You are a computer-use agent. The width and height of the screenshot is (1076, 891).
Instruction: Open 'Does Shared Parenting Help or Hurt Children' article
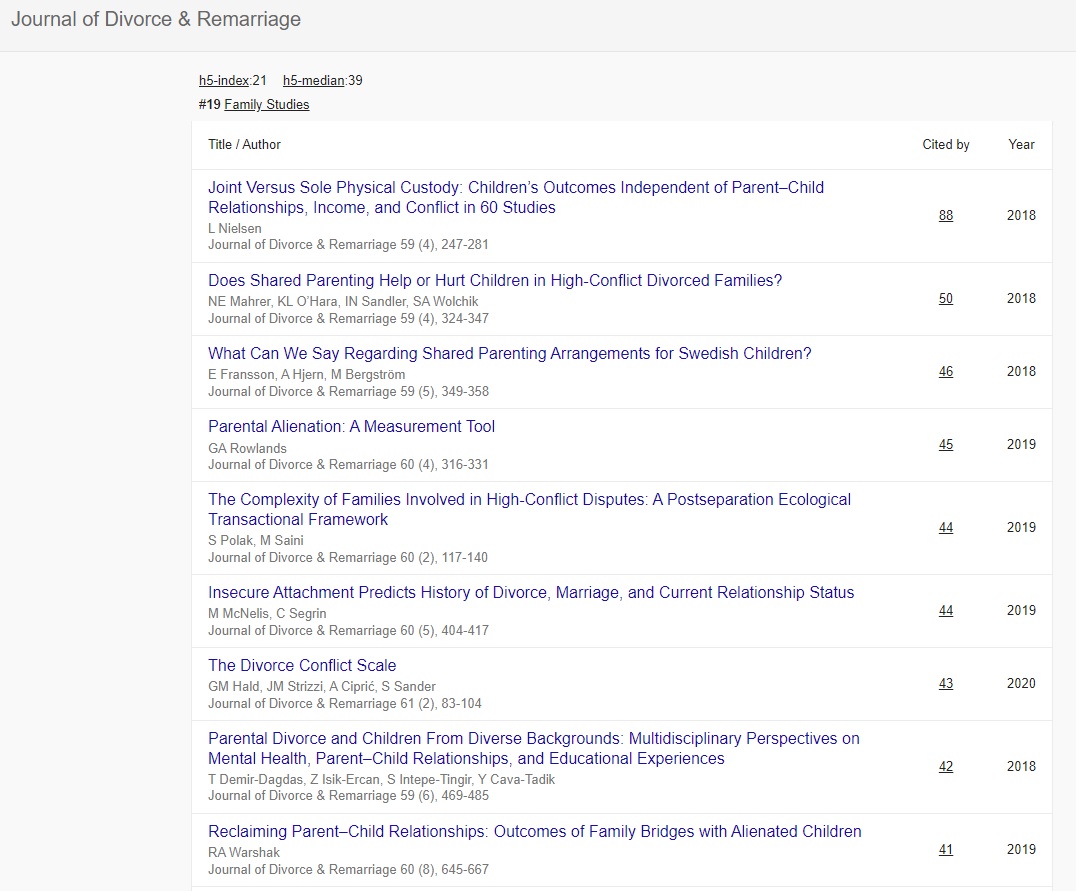[495, 280]
